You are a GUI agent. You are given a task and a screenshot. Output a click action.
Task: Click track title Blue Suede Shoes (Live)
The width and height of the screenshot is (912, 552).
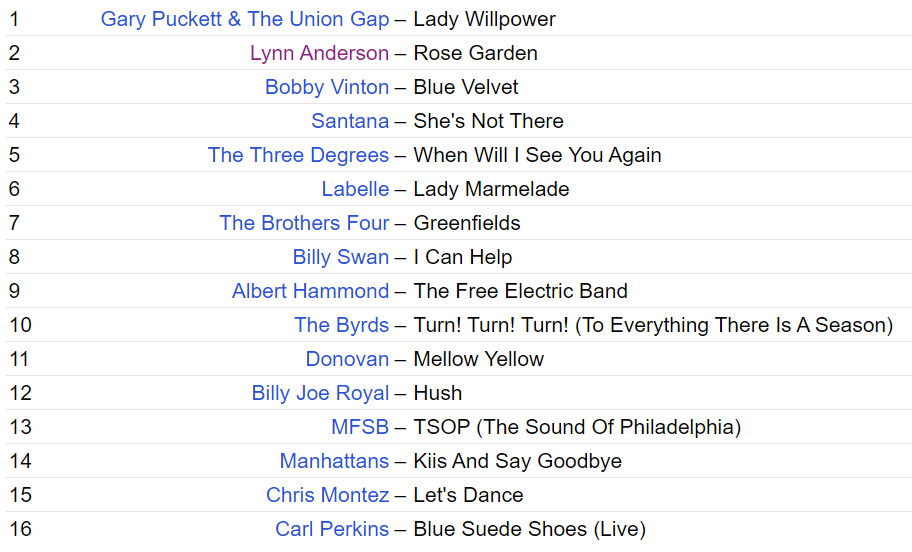coord(529,529)
